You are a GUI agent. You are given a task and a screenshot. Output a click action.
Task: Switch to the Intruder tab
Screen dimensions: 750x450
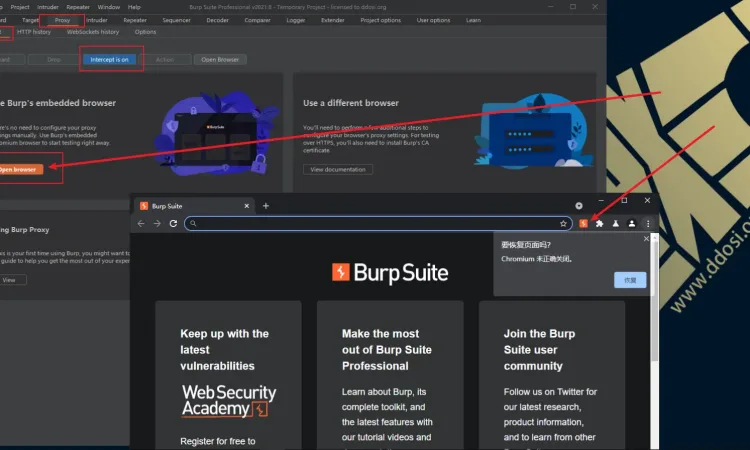pyautogui.click(x=97, y=20)
